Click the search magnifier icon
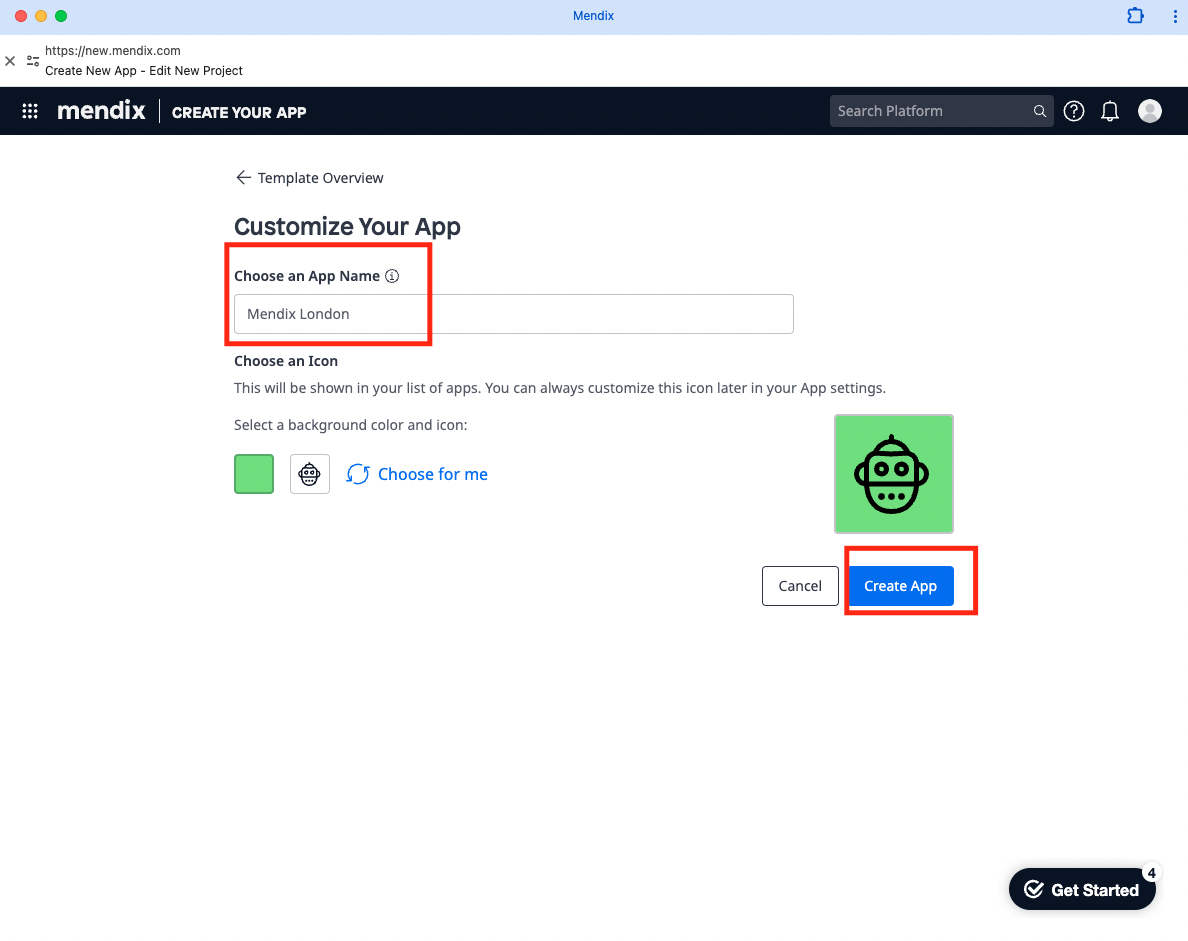This screenshot has height=941, width=1188. [x=1040, y=111]
